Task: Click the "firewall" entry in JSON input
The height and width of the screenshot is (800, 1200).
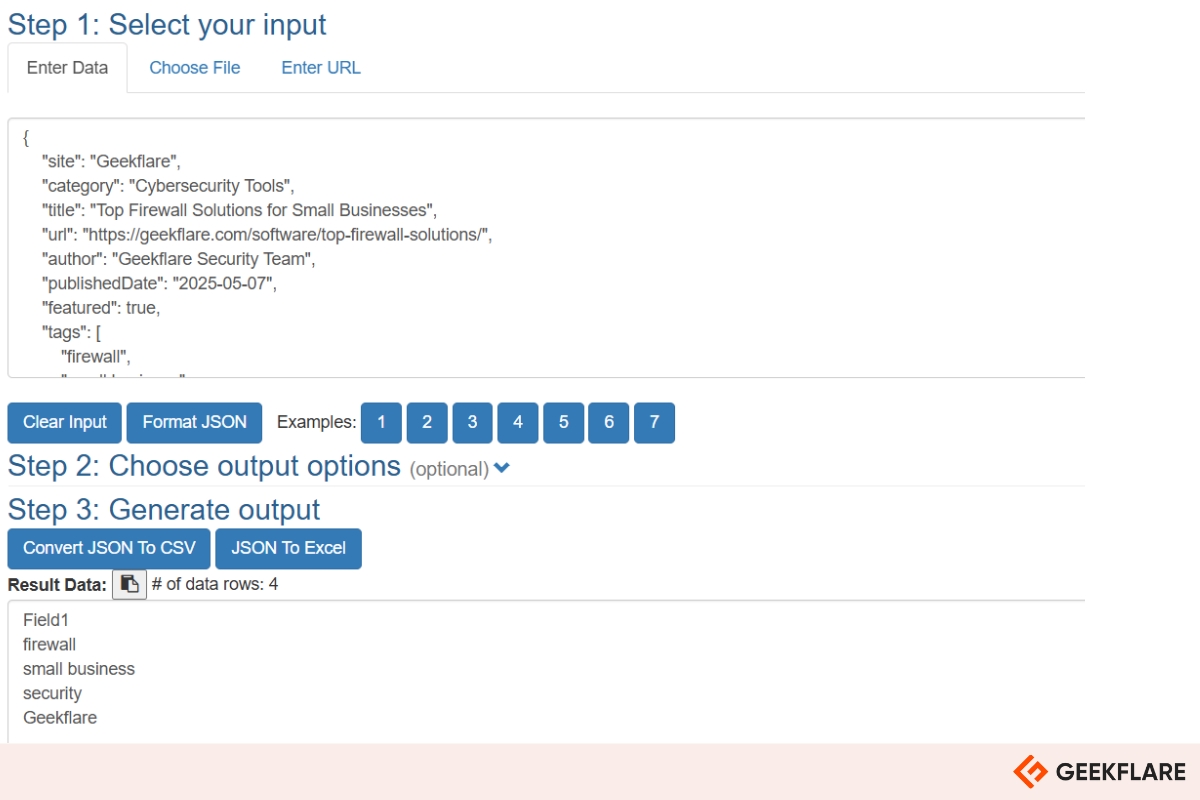Action: click(x=96, y=357)
